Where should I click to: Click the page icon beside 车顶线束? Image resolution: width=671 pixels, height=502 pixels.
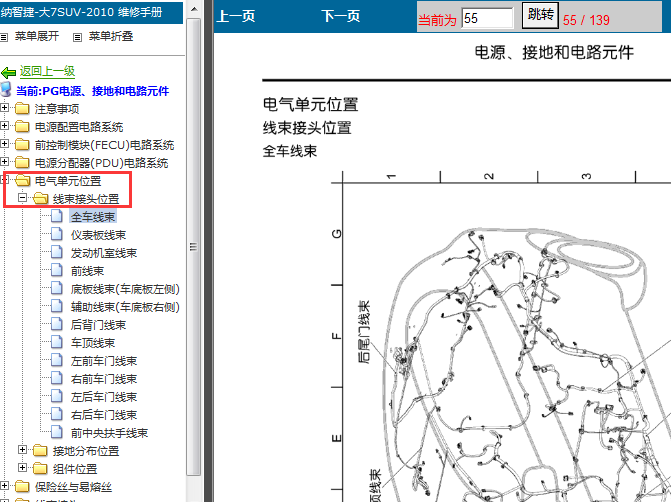coord(57,342)
